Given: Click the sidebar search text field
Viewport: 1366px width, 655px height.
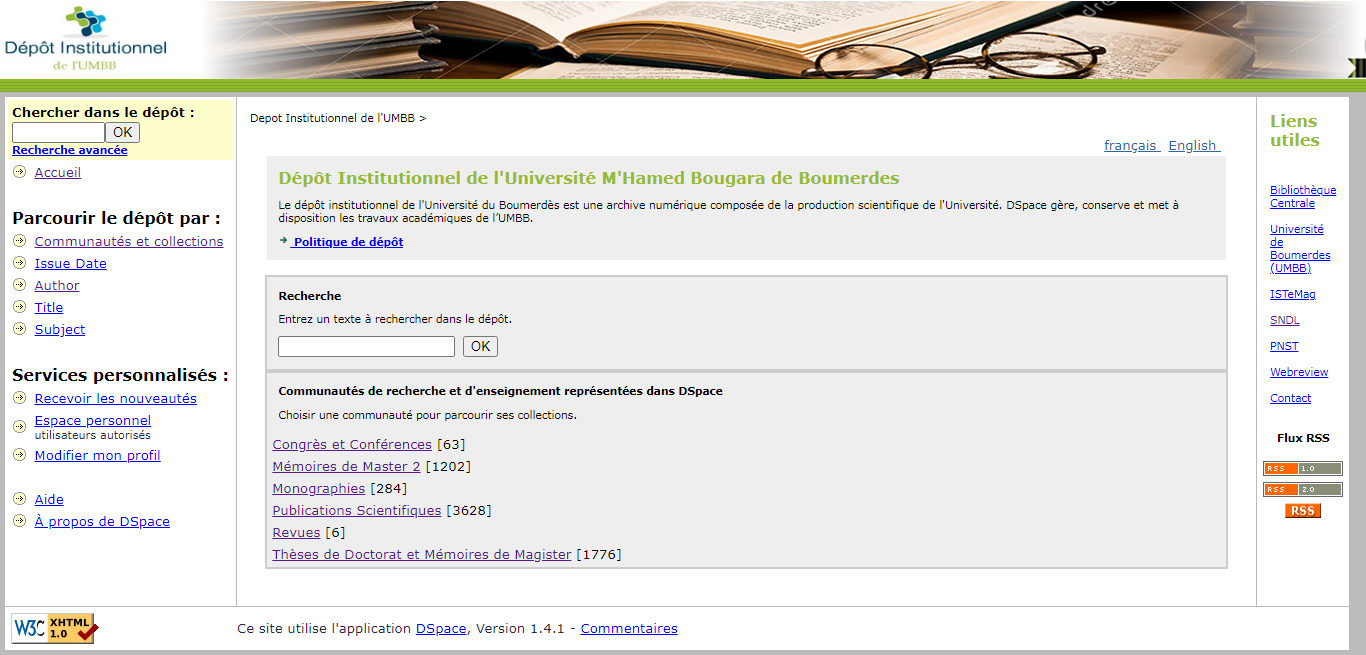Looking at the screenshot, I should (58, 132).
